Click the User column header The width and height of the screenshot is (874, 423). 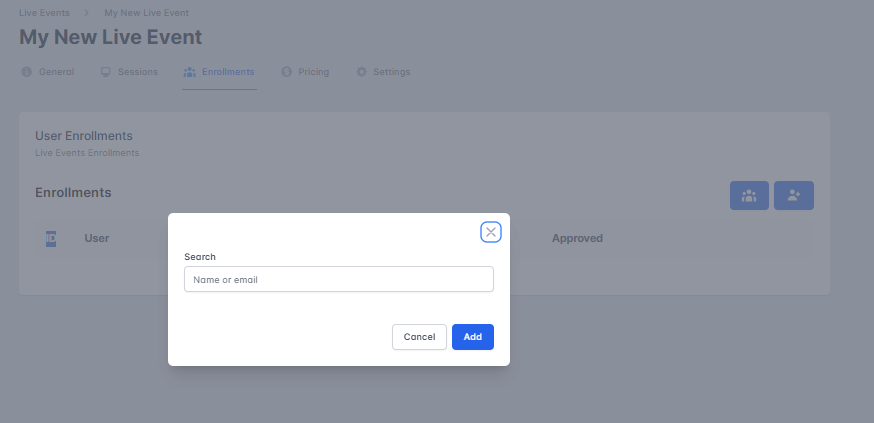(97, 238)
